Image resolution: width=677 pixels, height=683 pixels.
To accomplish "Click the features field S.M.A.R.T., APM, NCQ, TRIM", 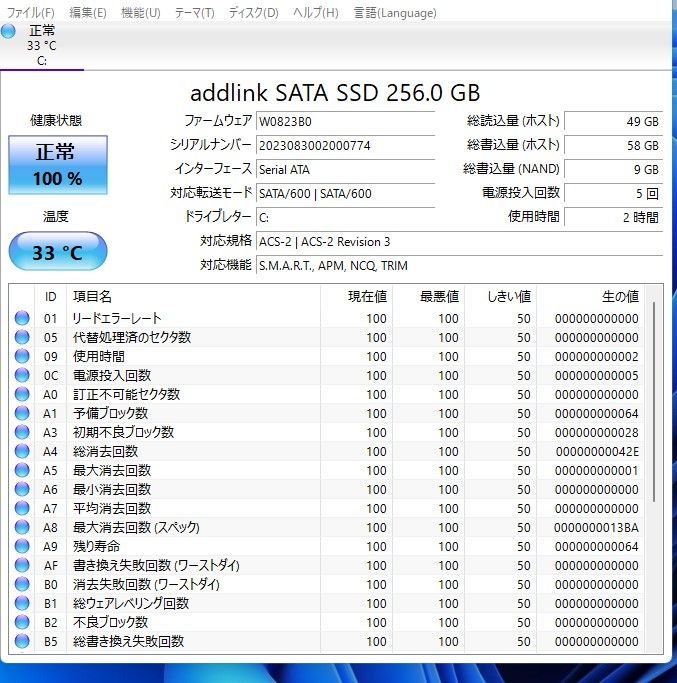I will pyautogui.click(x=460, y=265).
